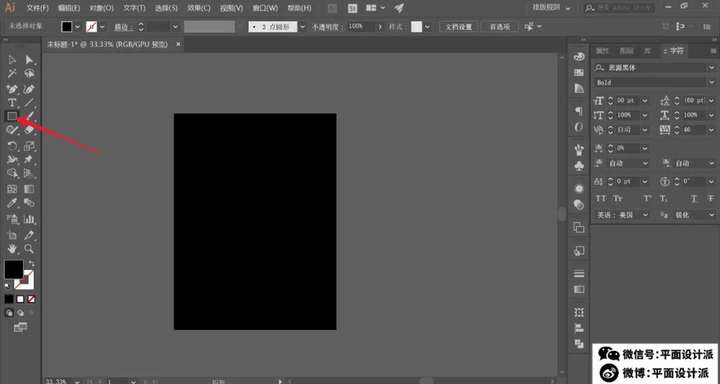Toggle Underline text style
Viewport: 720px width, 384px height.
point(694,198)
